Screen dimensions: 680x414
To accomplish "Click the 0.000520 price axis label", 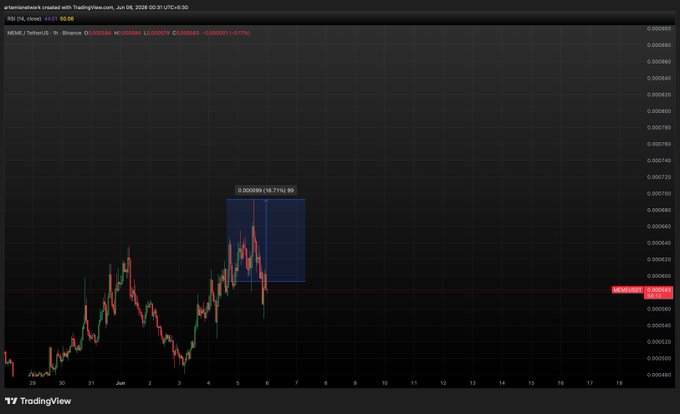I will (x=659, y=342).
